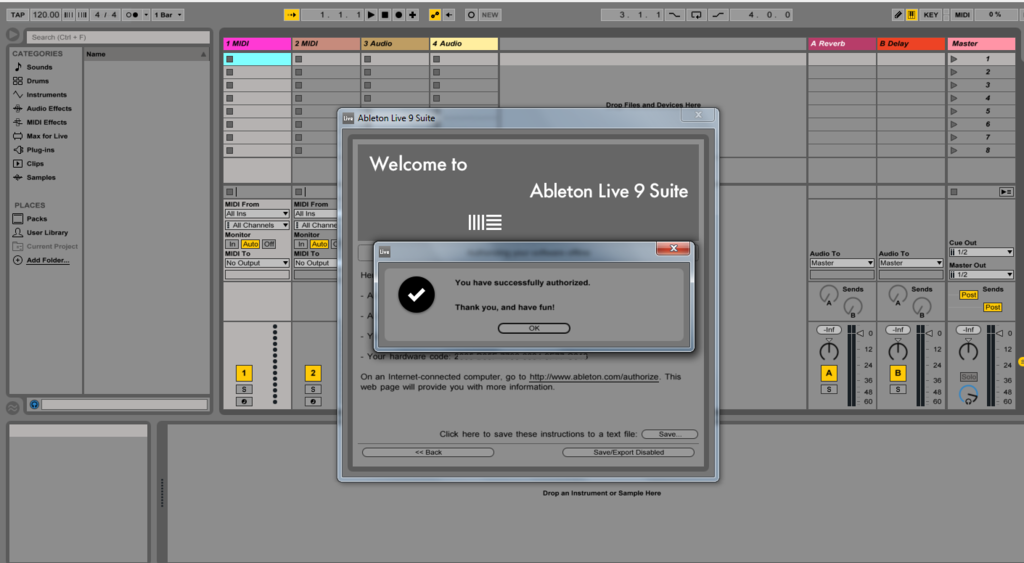This screenshot has width=1024, height=563.
Task: Open track 1 MIDI From All Ins dropdown
Action: tap(257, 214)
